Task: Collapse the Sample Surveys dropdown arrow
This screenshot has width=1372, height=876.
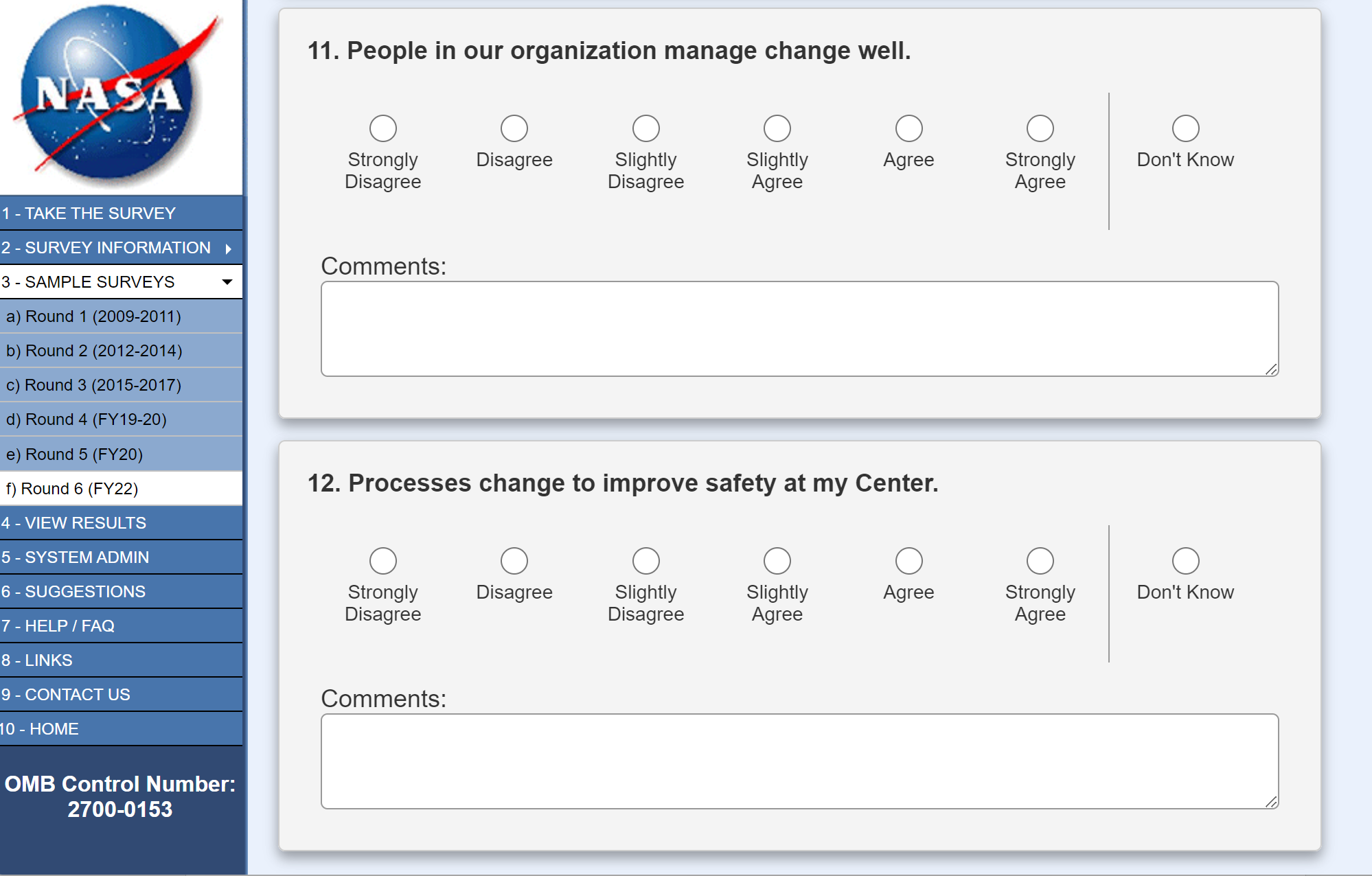Action: point(227,282)
